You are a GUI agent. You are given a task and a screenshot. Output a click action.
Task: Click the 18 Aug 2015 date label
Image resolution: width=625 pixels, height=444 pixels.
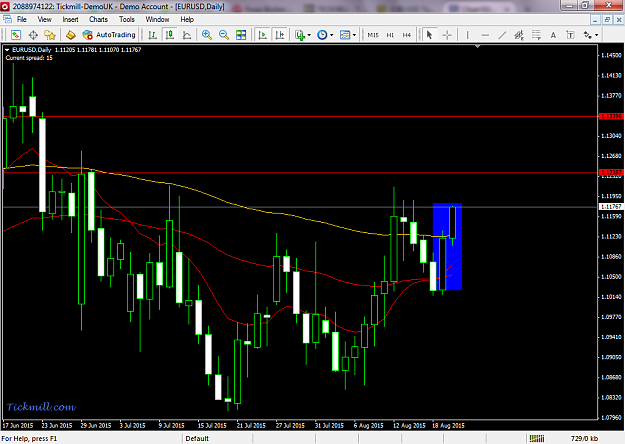(448, 425)
